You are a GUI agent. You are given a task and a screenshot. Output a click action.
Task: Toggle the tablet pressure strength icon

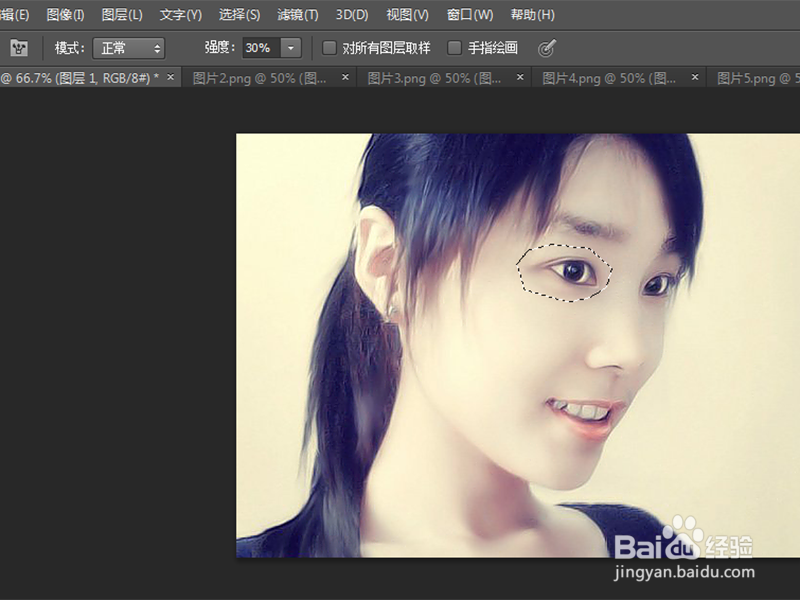(546, 48)
